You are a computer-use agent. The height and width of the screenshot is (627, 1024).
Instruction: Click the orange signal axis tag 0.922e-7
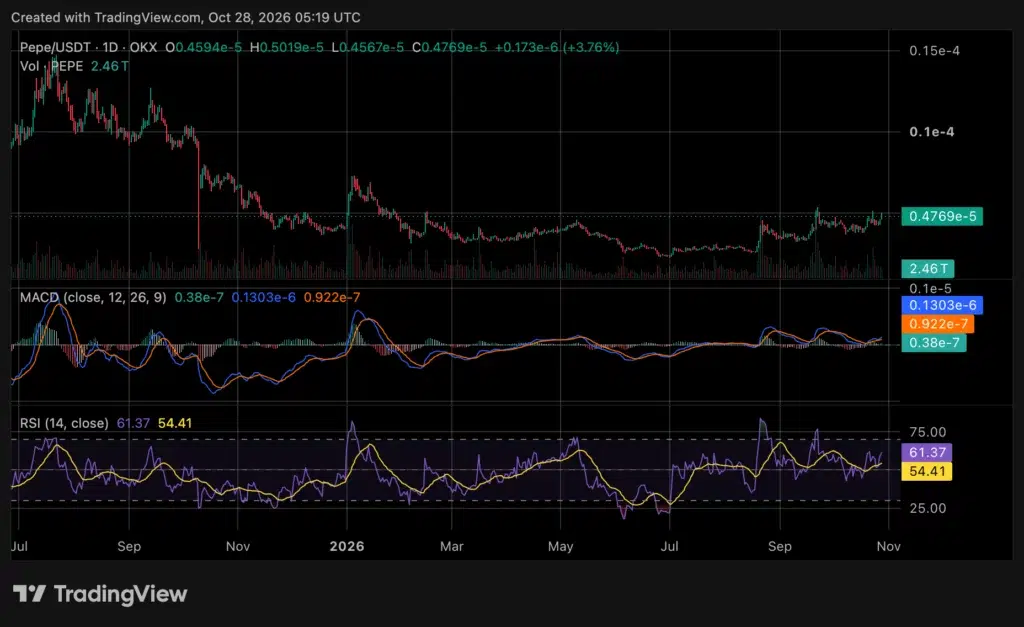click(938, 324)
